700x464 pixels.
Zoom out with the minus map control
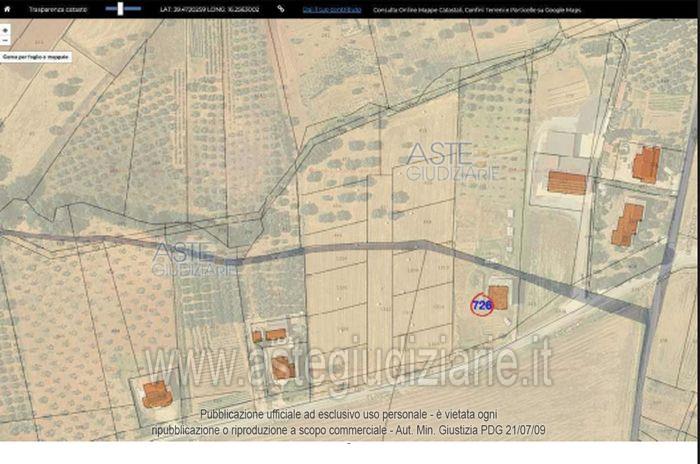pos(5,41)
